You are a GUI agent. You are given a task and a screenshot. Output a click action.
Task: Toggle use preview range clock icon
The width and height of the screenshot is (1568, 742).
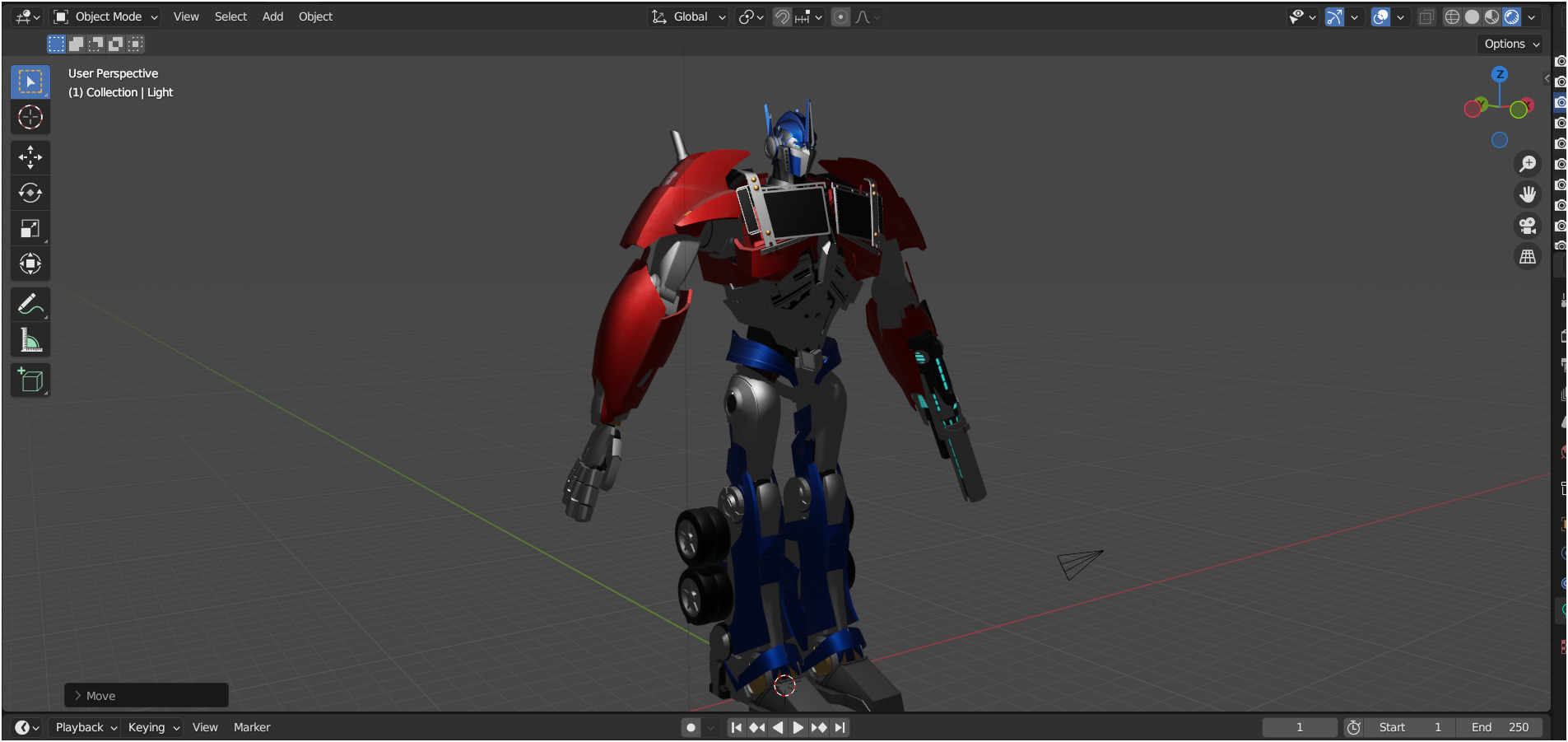[1354, 727]
